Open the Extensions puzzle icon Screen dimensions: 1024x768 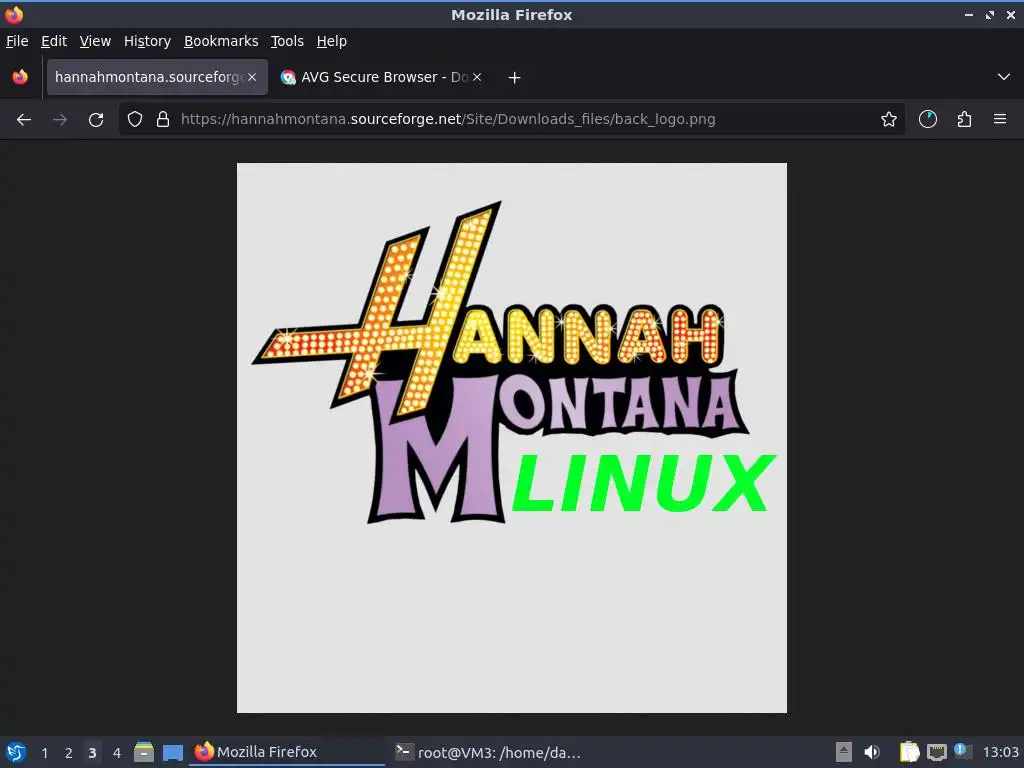(964, 120)
